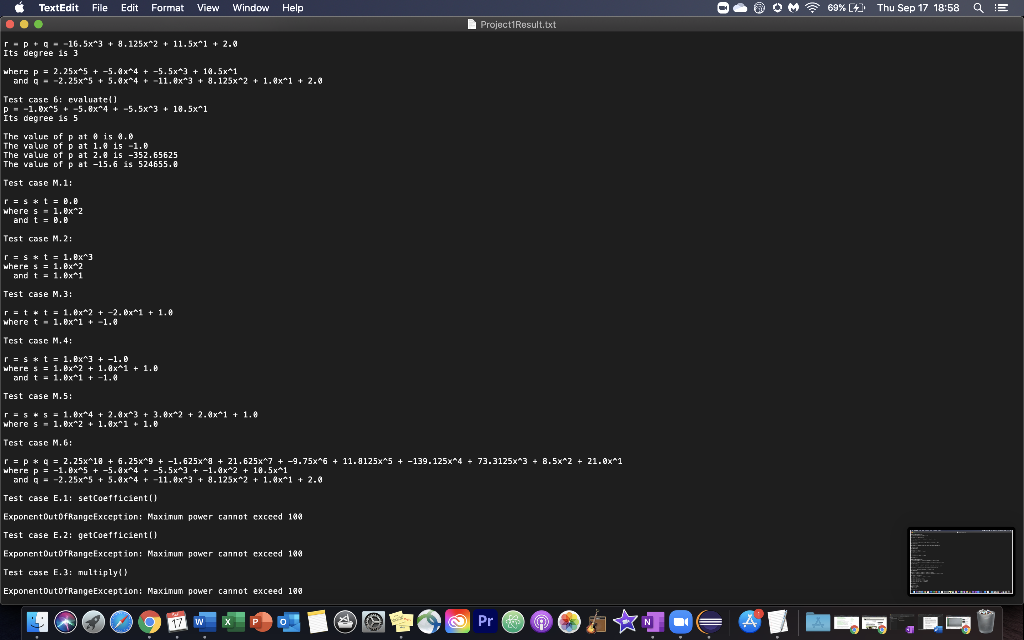Open Notification Center from the menu bar
This screenshot has height=640, width=1024.
click(1001, 8)
